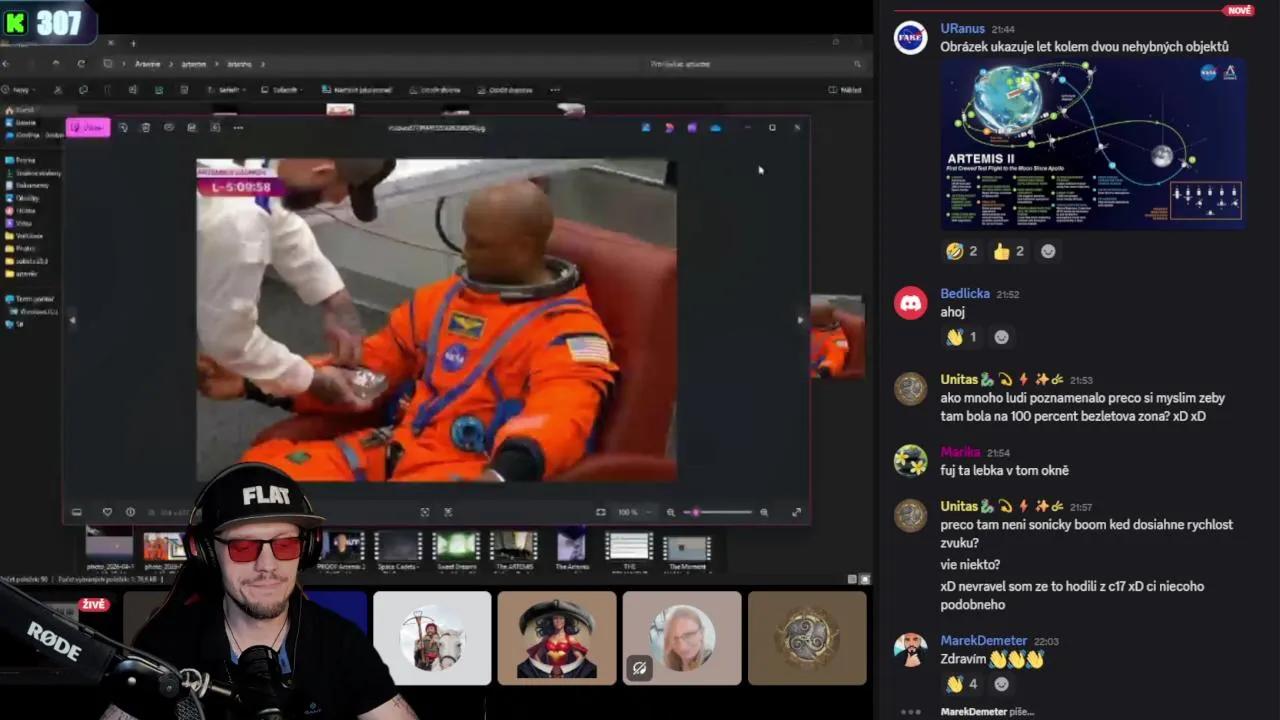
Task: Click the cut scissors icon in Explorer toolbar
Action: [57, 90]
